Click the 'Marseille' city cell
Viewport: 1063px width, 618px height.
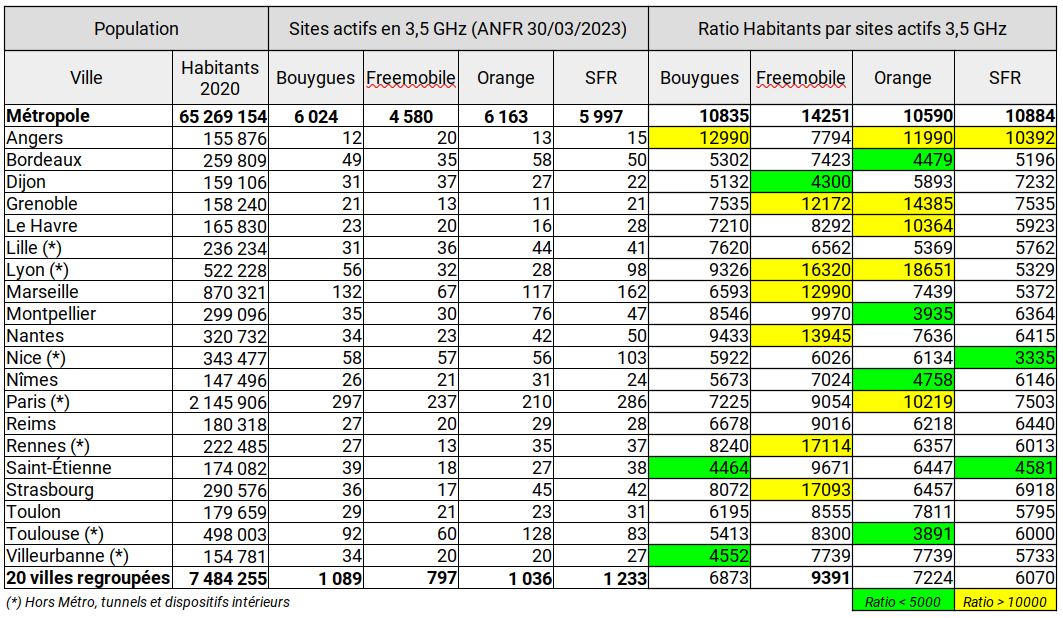point(89,292)
